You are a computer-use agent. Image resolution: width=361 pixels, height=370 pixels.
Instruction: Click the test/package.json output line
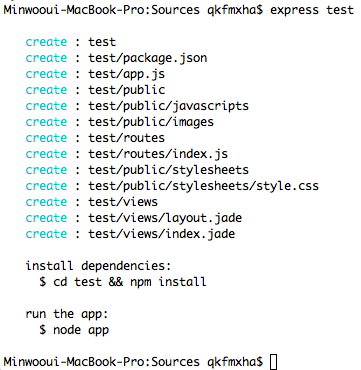pos(116,58)
